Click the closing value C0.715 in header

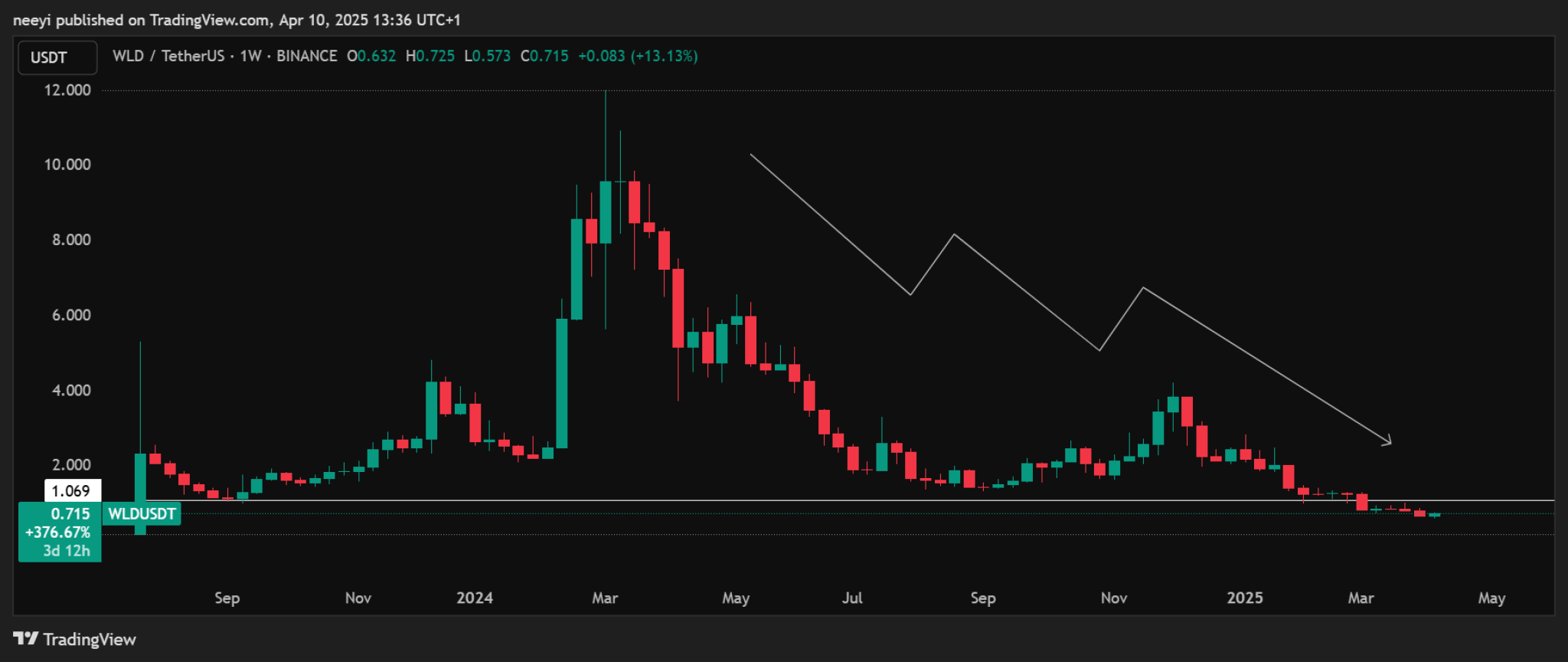coord(544,56)
